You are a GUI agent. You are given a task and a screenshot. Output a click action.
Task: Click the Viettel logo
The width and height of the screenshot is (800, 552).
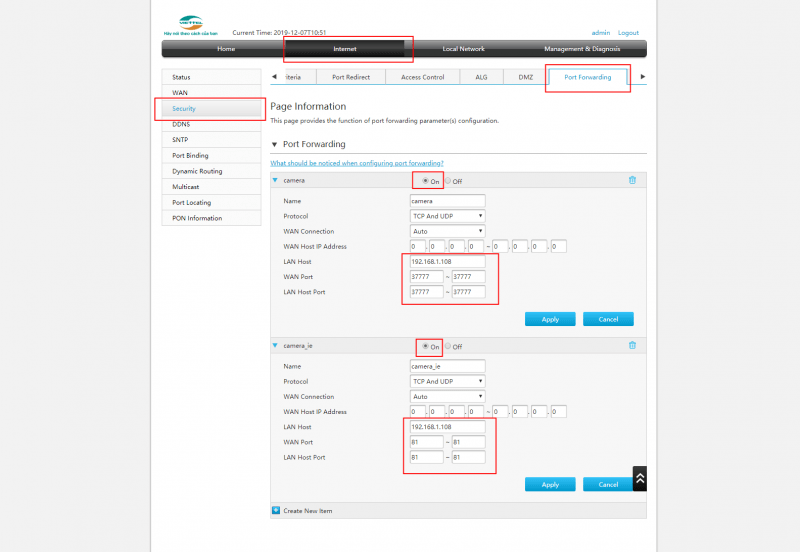(189, 24)
